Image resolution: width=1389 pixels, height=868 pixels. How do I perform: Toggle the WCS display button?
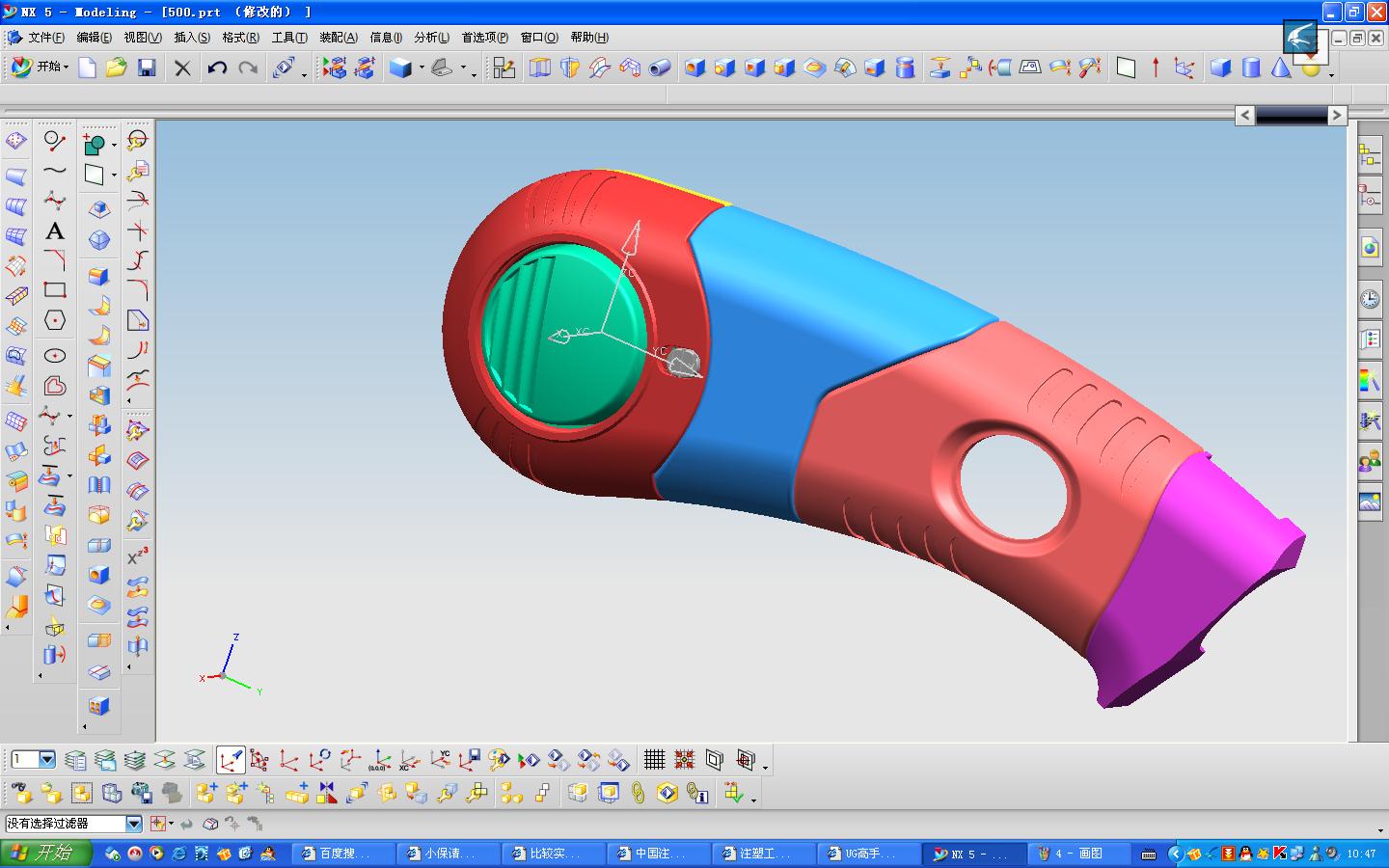[x=231, y=760]
